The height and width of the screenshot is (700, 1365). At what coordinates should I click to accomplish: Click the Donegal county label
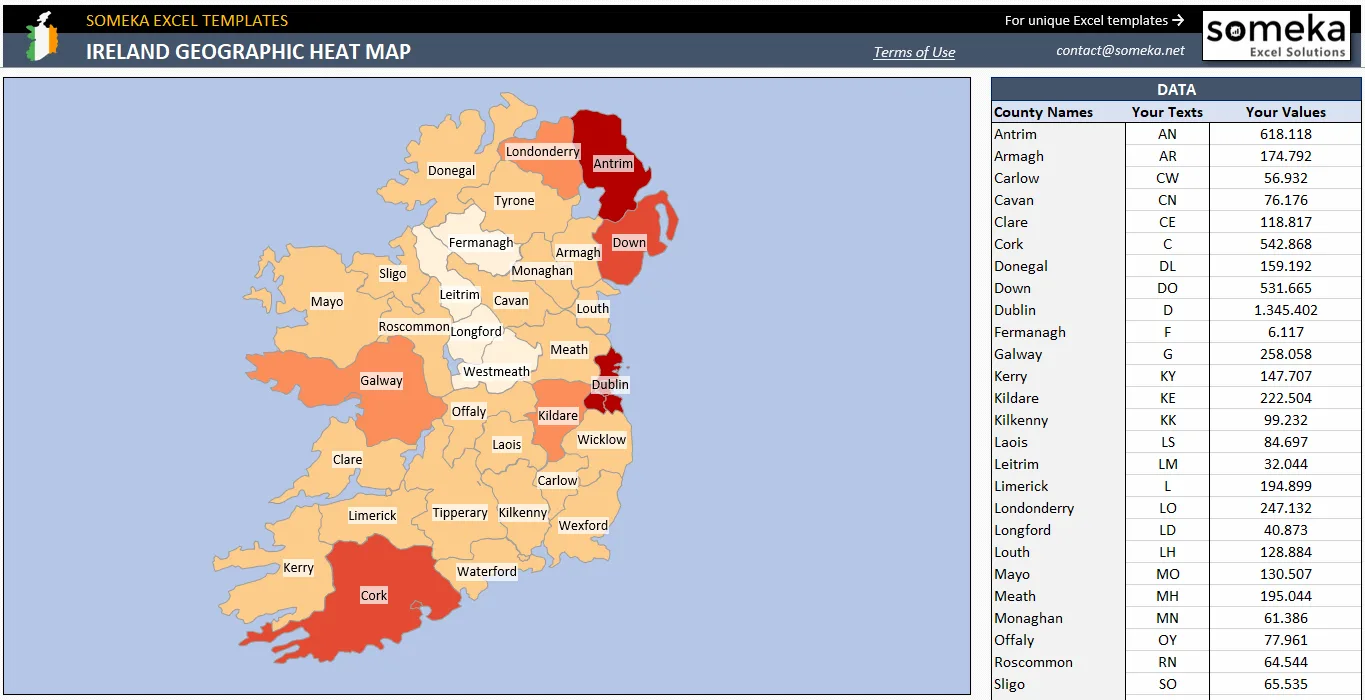pos(451,170)
